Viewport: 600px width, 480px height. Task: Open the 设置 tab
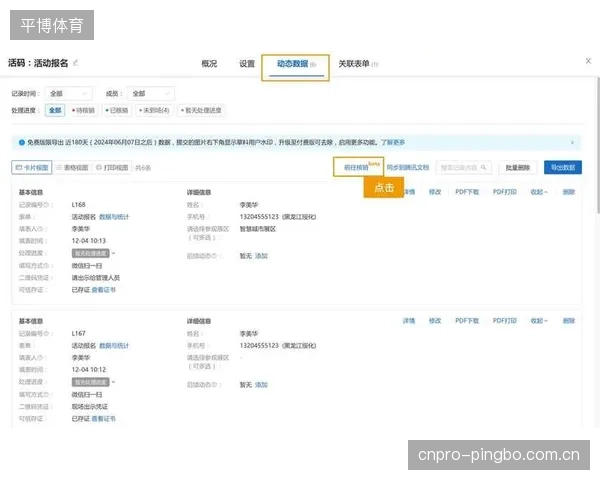[x=247, y=64]
